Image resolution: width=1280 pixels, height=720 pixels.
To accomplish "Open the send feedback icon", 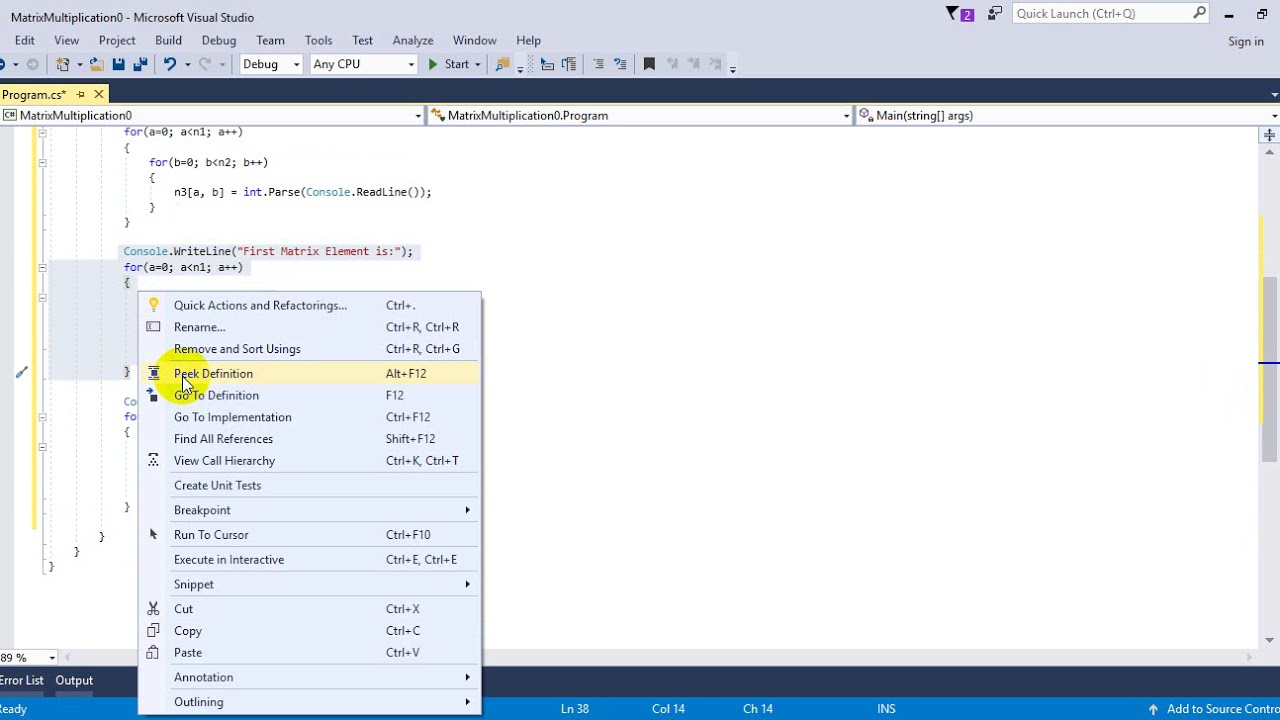I will click(994, 13).
